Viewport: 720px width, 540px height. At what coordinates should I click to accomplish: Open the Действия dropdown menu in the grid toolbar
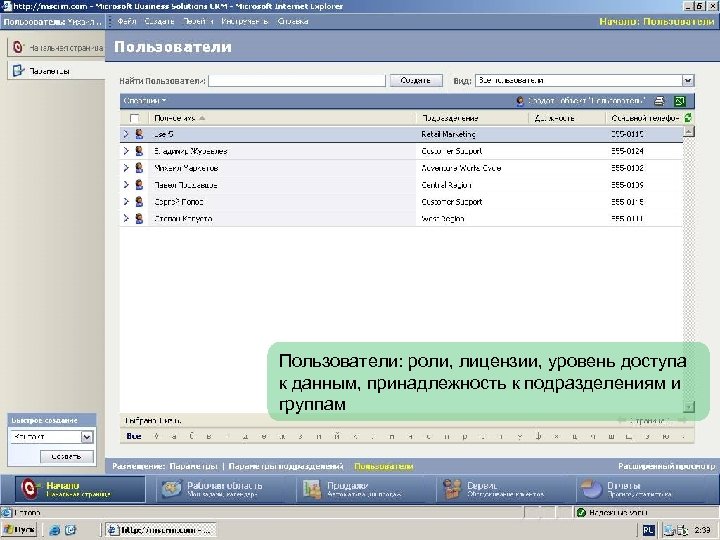point(145,101)
